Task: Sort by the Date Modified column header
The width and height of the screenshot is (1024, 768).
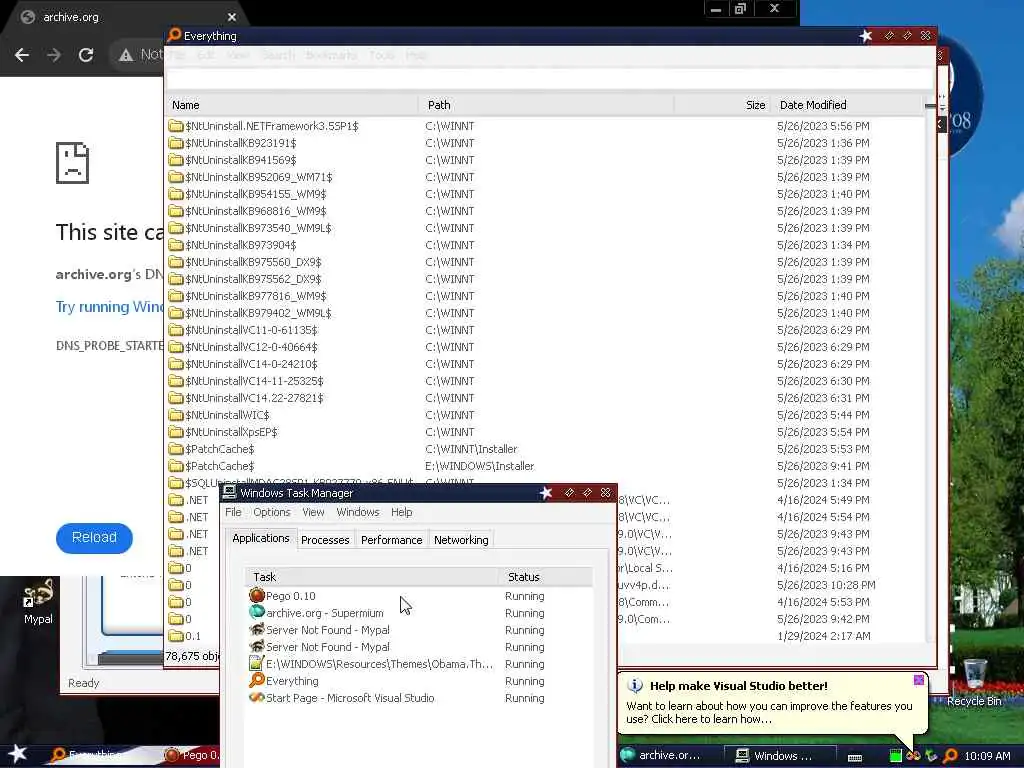Action: click(848, 105)
